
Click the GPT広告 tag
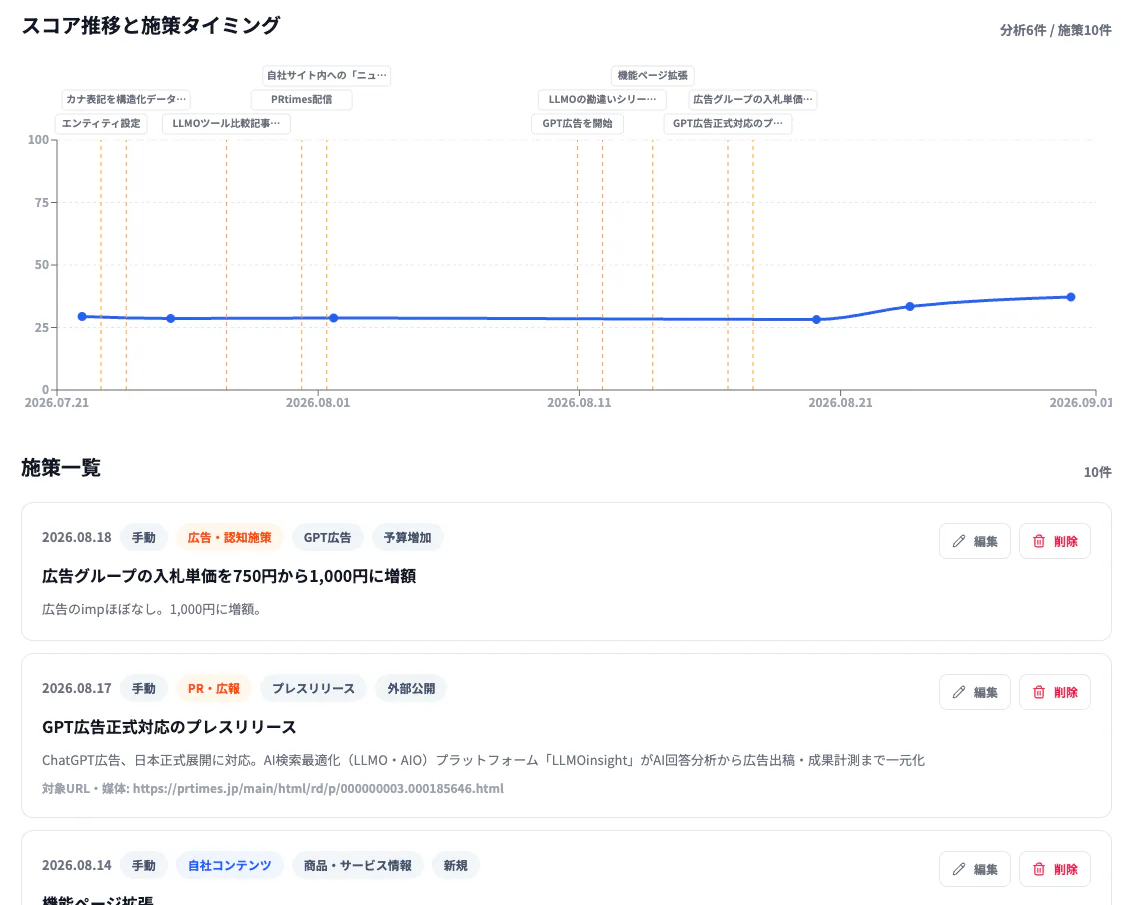pos(327,537)
